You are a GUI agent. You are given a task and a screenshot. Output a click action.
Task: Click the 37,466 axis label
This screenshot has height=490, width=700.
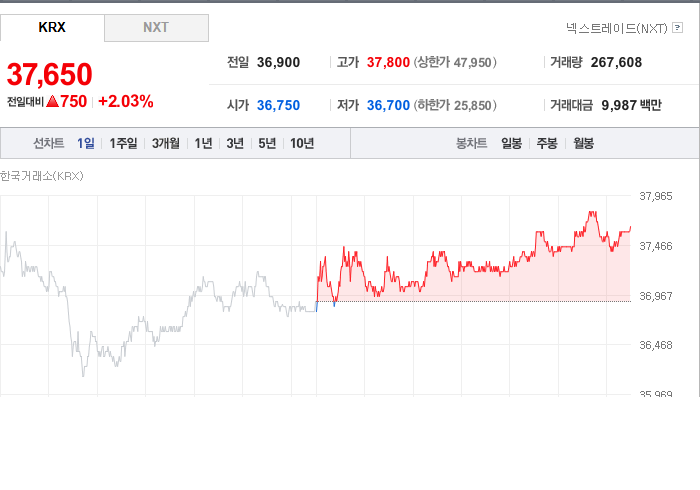[x=656, y=246]
